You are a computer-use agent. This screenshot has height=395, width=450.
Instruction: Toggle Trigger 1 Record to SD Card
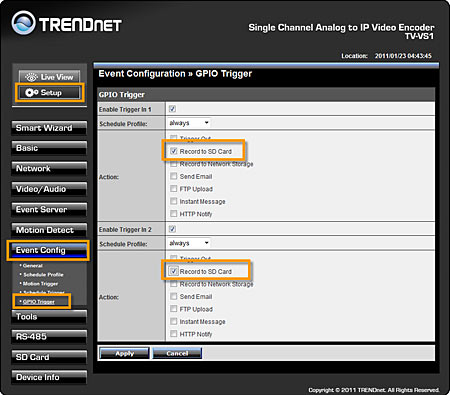pos(173,151)
